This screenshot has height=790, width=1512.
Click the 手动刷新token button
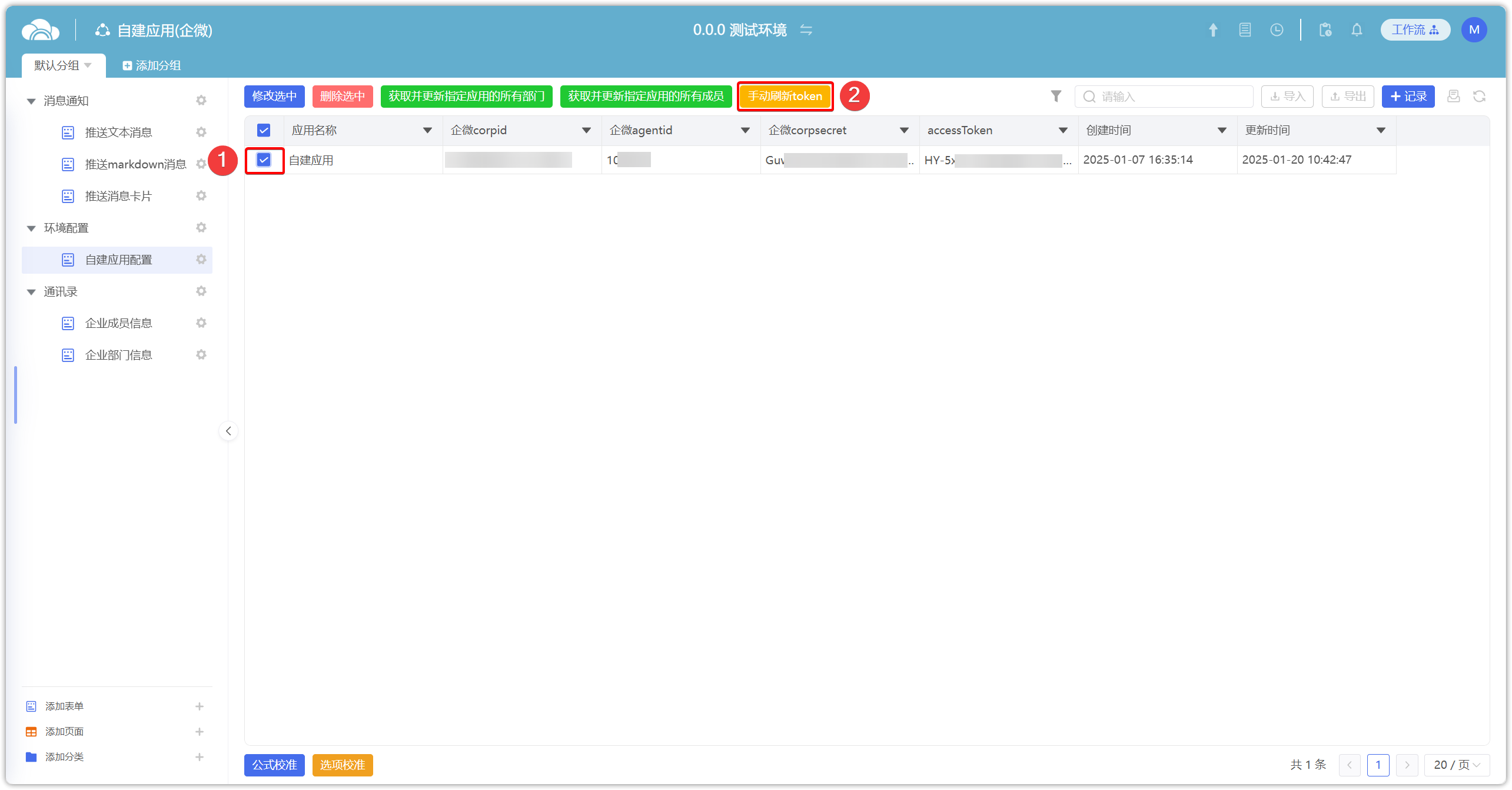tap(785, 96)
